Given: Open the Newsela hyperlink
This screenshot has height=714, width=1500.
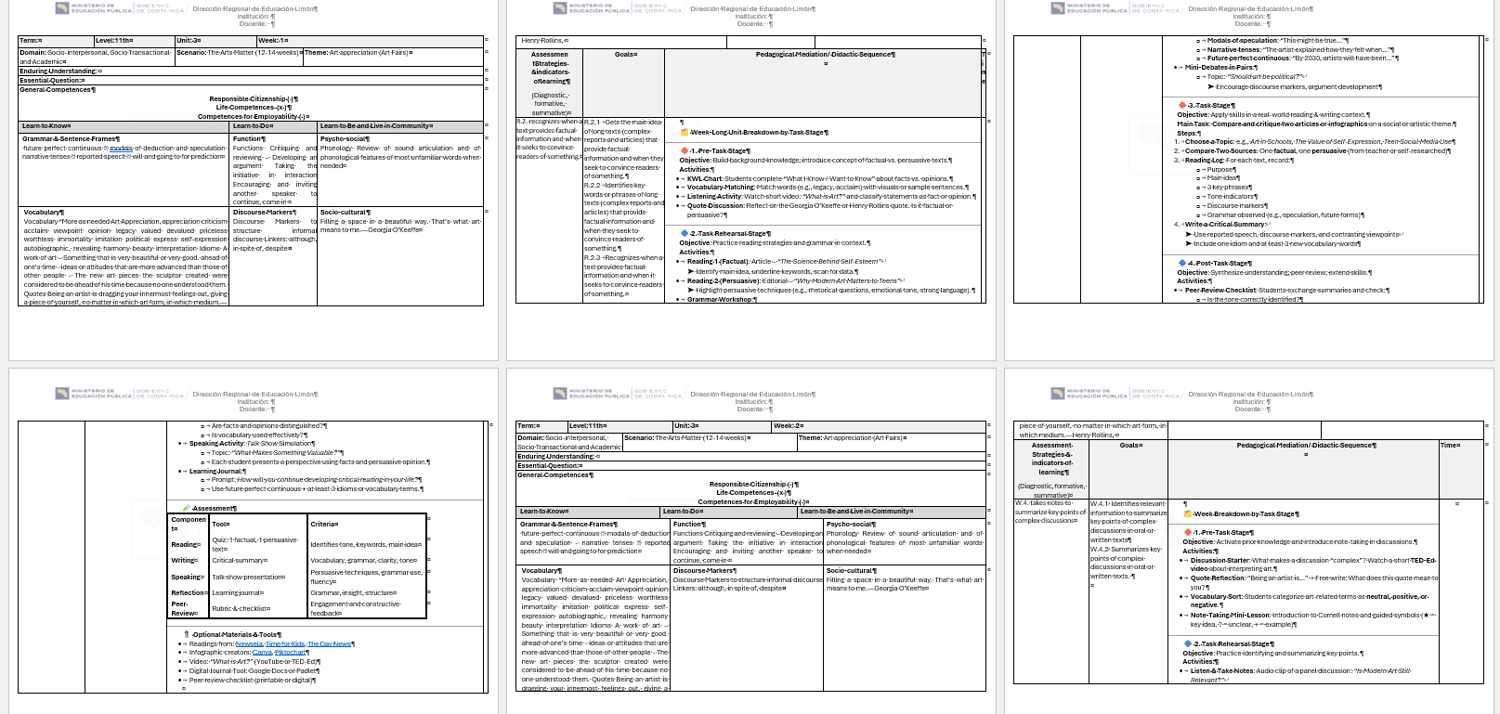Looking at the screenshot, I should tap(248, 643).
